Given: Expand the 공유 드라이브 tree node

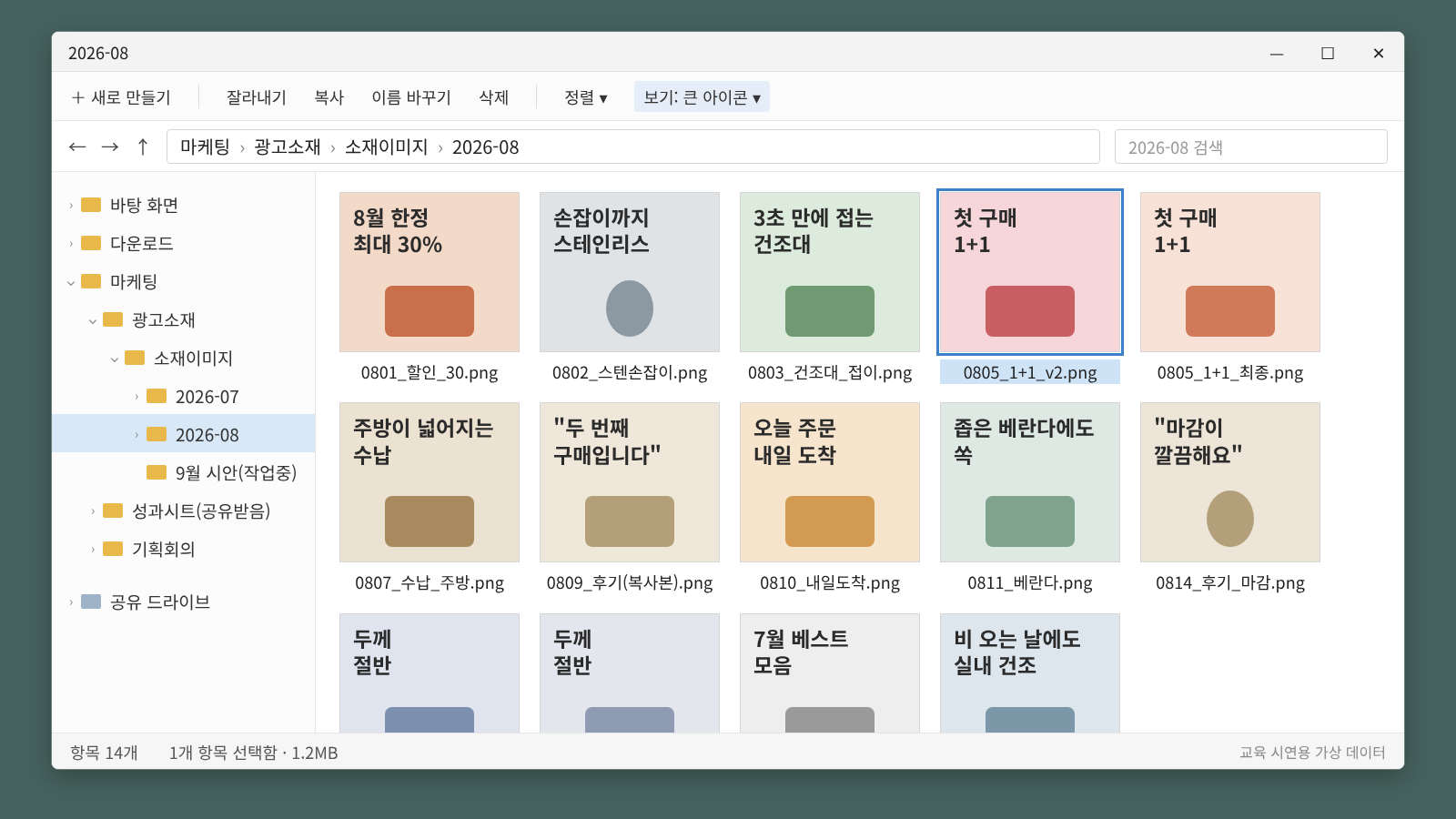Looking at the screenshot, I should pyautogui.click(x=71, y=602).
